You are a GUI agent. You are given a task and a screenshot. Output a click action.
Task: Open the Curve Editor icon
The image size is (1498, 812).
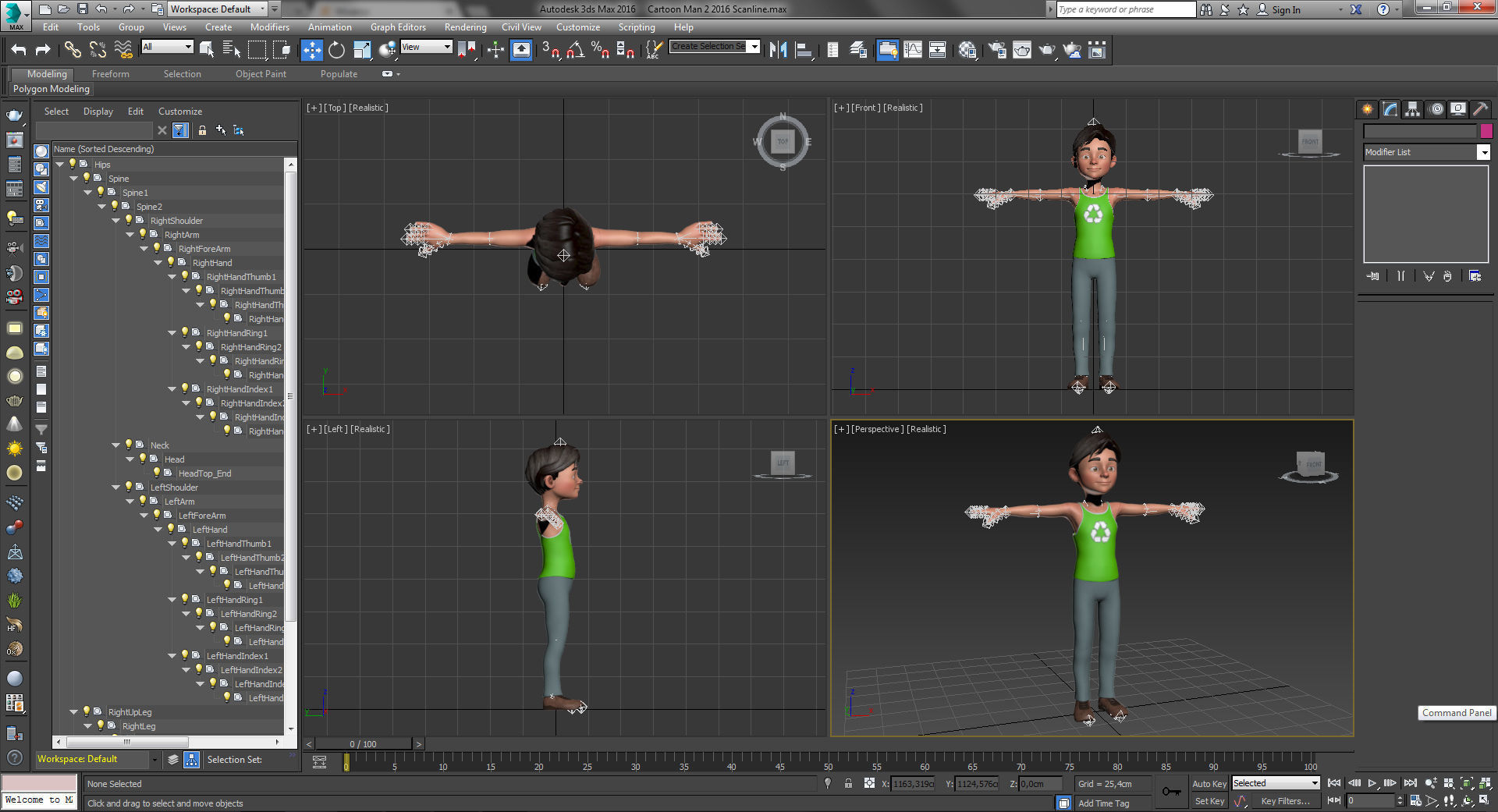[x=912, y=50]
